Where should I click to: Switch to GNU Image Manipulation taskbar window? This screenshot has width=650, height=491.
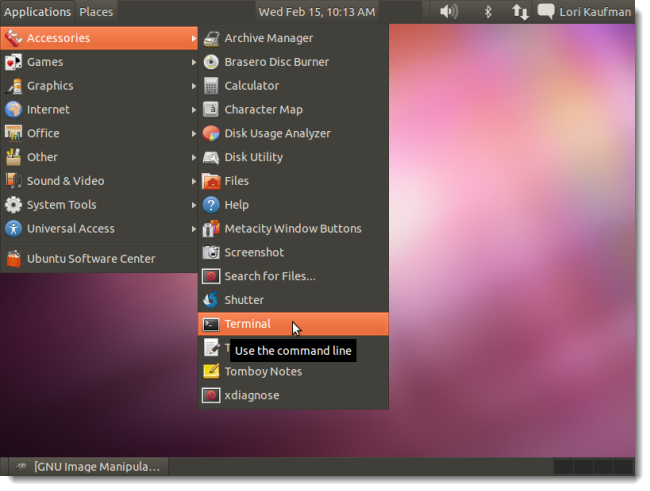[88, 467]
